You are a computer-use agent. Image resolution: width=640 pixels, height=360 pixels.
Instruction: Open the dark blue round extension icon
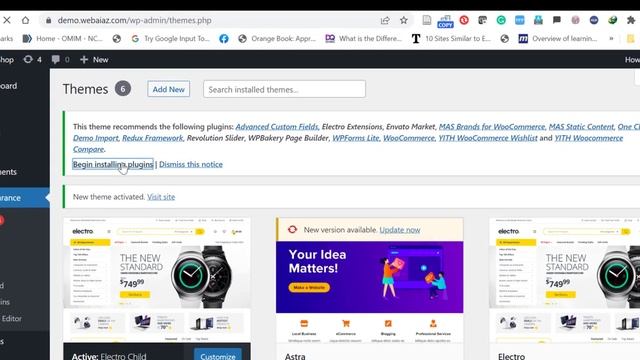click(x=594, y=20)
